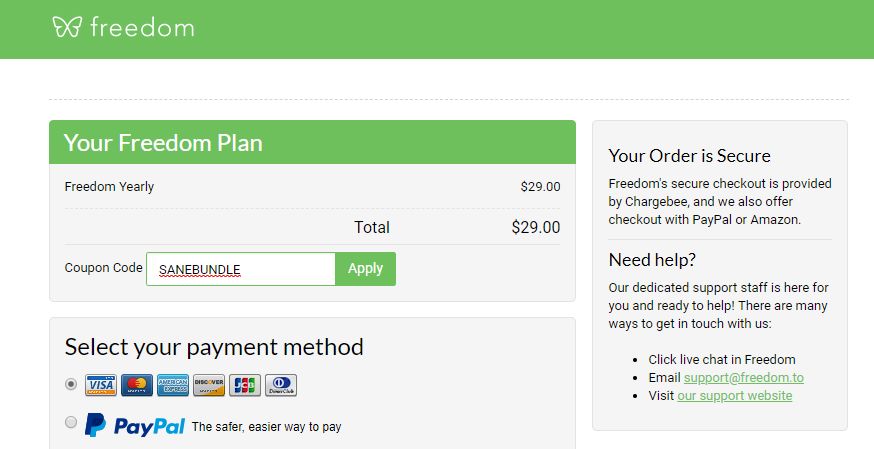Click the Visa card icon
The height and width of the screenshot is (449, 874).
[100, 385]
